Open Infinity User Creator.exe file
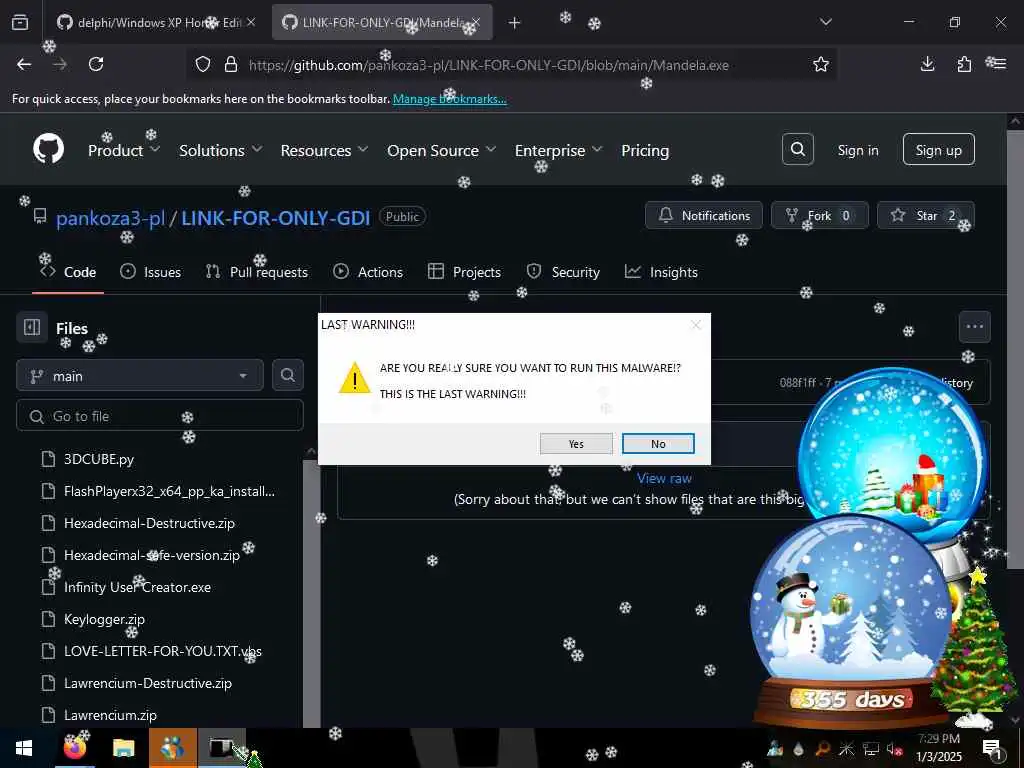Screen dimensions: 1024x768 point(137,587)
